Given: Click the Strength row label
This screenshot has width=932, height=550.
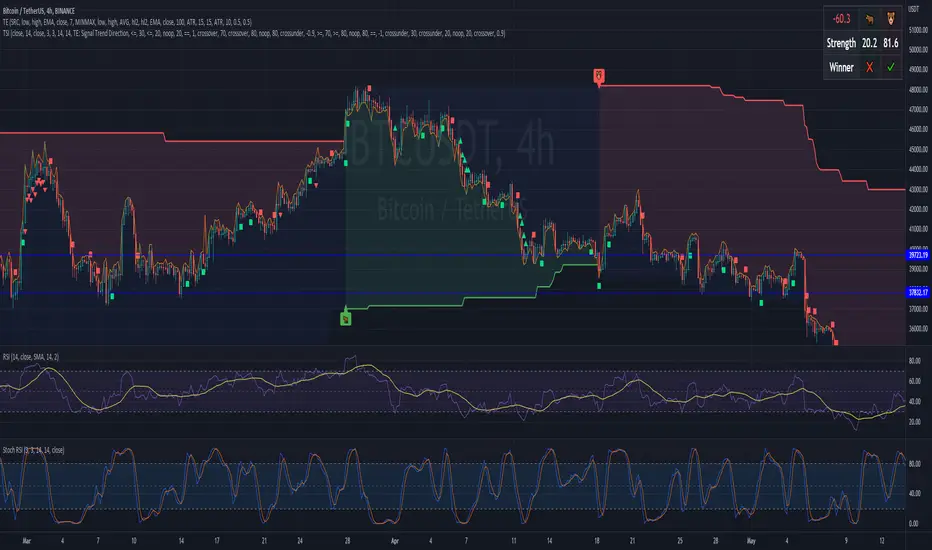Looking at the screenshot, I should click(841, 43).
